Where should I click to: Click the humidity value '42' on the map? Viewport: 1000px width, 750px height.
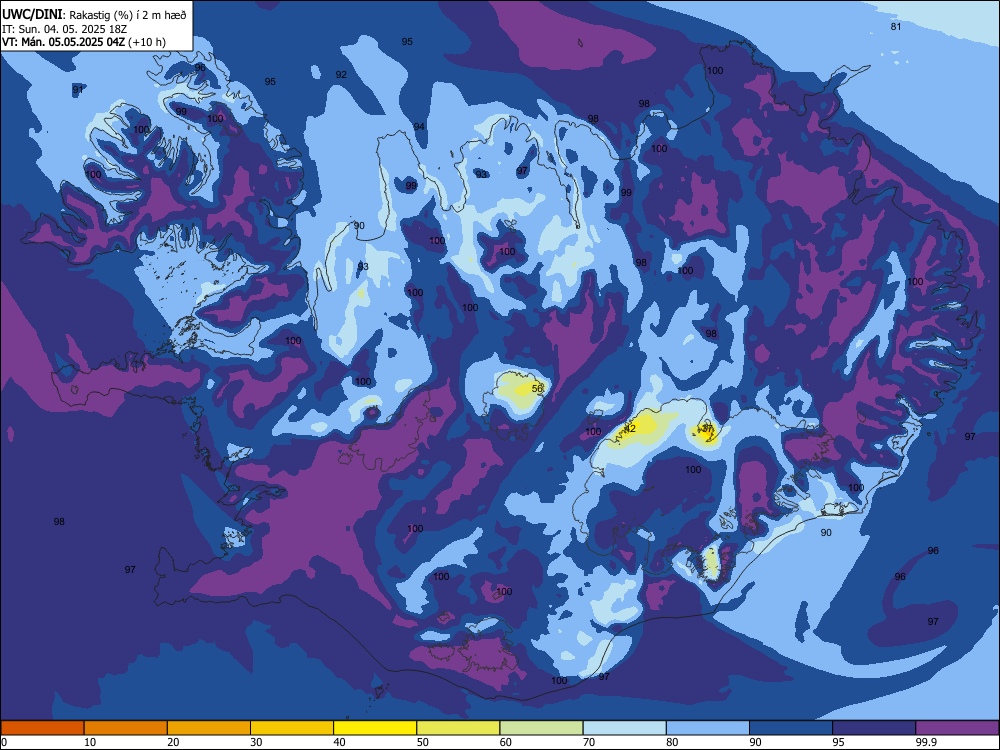coord(630,429)
